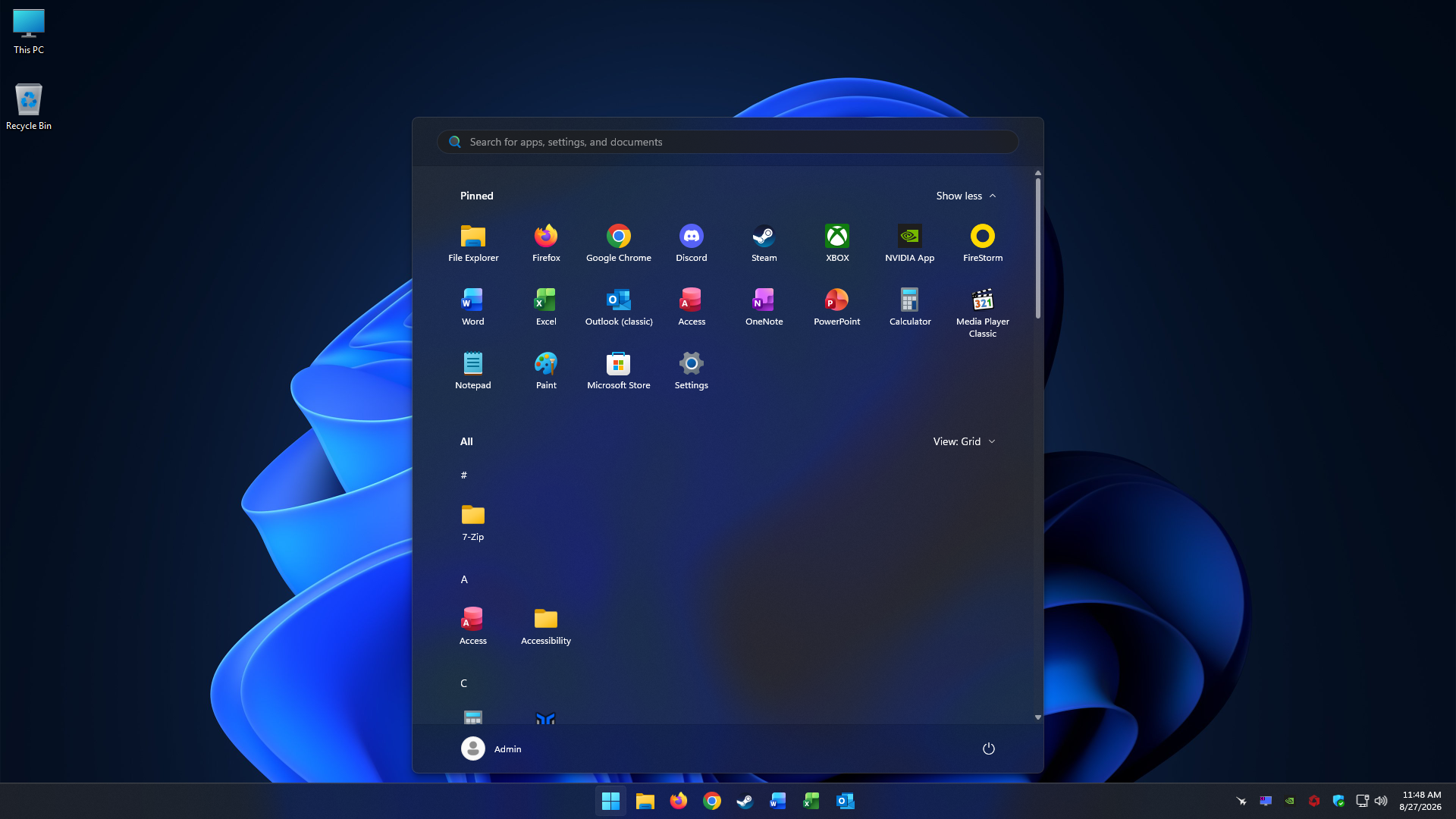Launch the pinned FireStorm app
Viewport: 1456px width, 819px height.
click(983, 243)
